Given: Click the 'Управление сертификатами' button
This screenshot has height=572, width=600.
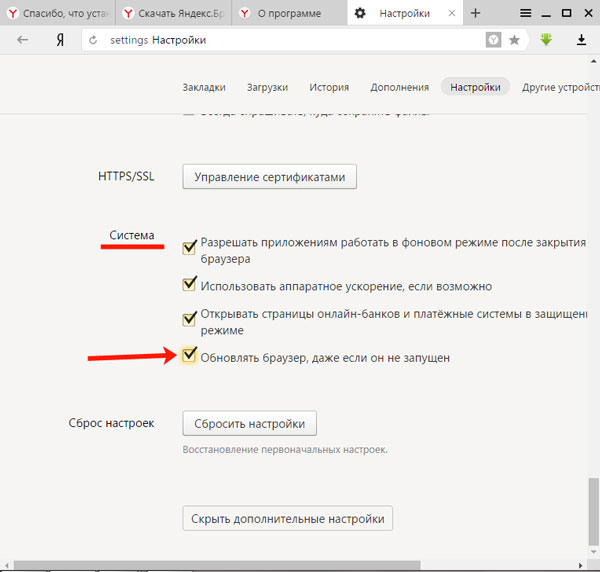Looking at the screenshot, I should tap(269, 177).
